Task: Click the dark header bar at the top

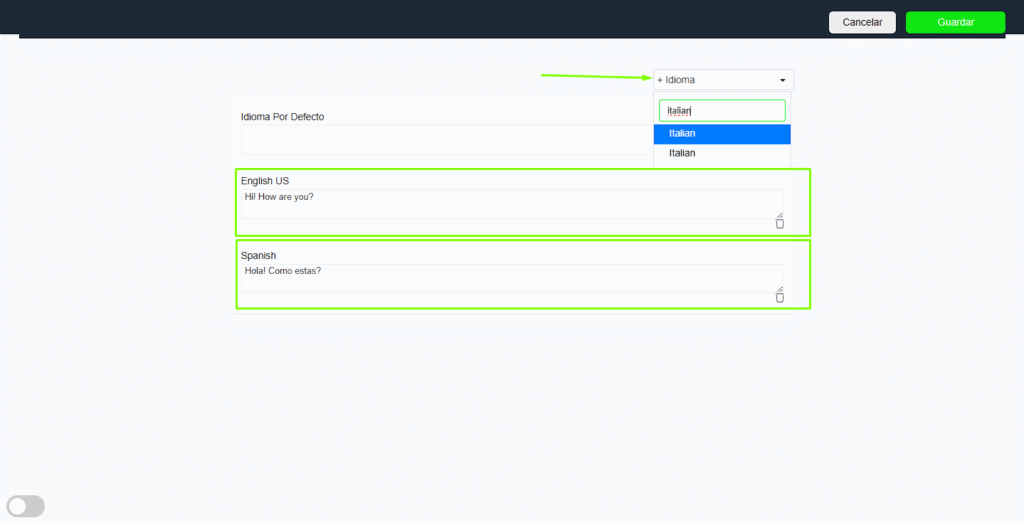Action: click(x=400, y=18)
